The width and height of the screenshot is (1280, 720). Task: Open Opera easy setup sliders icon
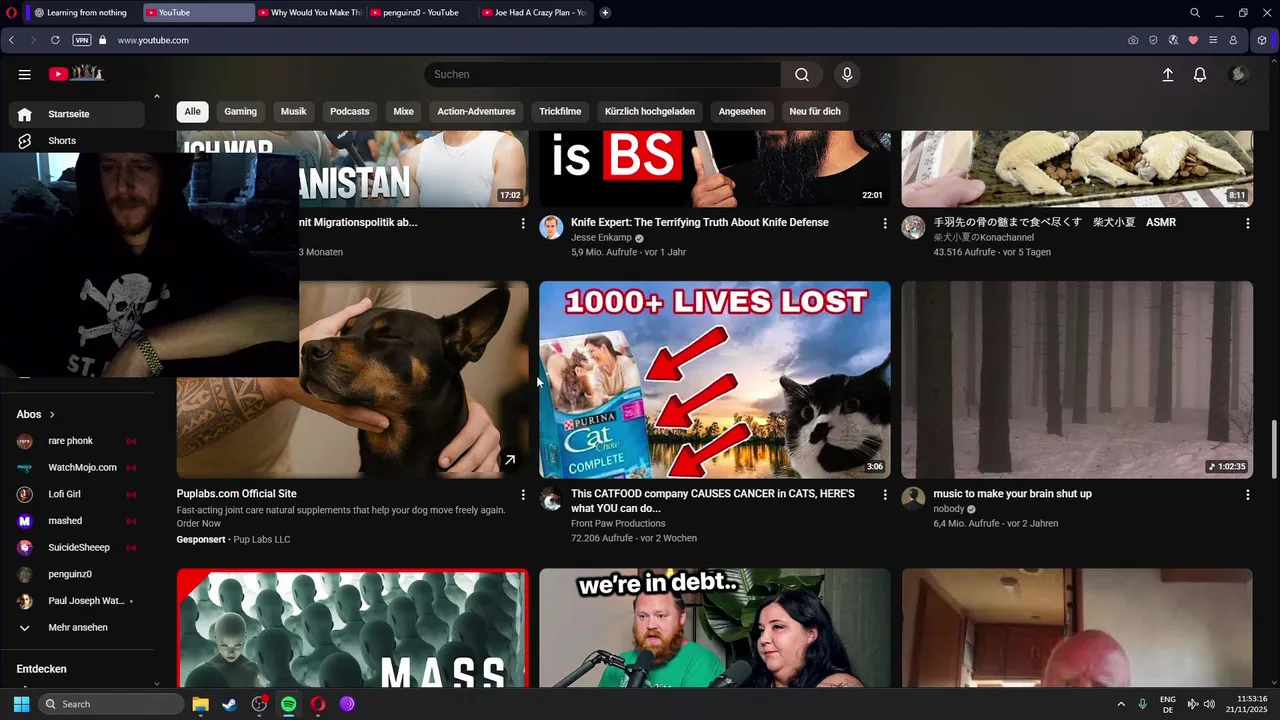tap(1213, 40)
